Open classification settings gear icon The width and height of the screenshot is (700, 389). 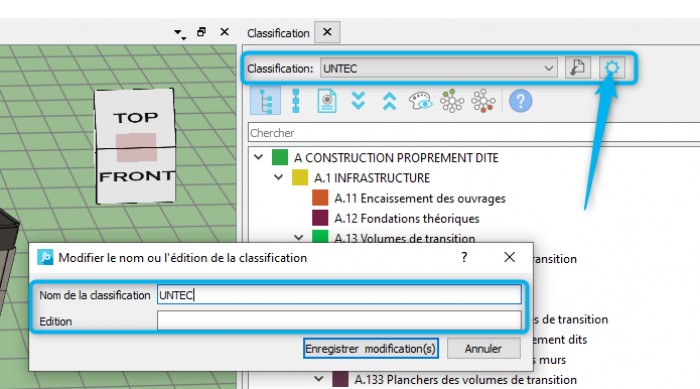pyautogui.click(x=612, y=68)
